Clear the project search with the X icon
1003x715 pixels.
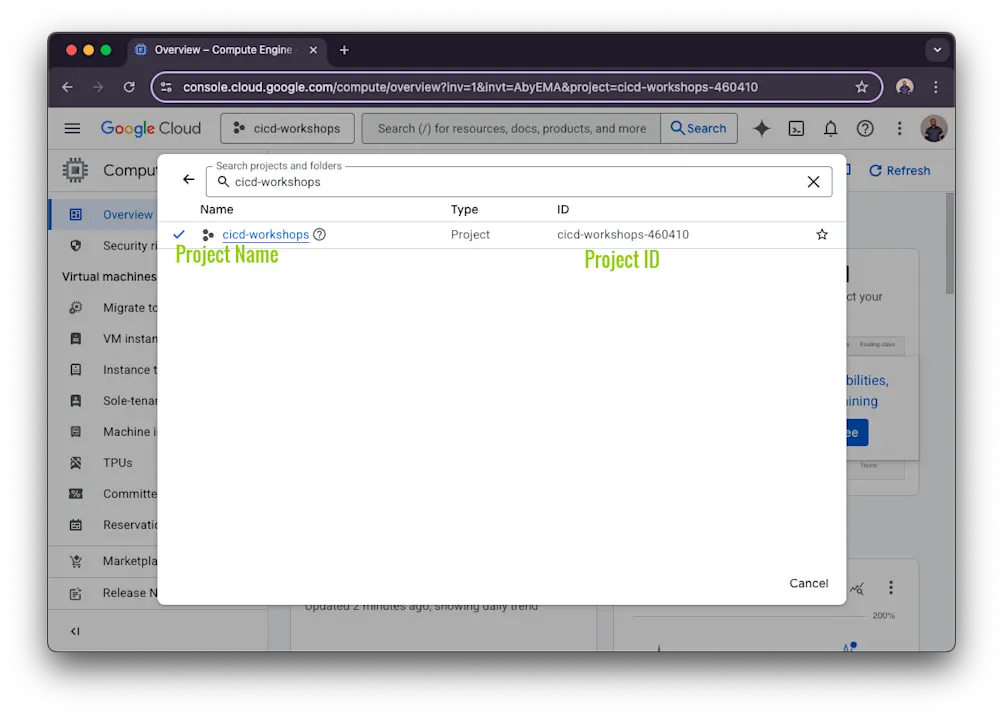point(813,181)
